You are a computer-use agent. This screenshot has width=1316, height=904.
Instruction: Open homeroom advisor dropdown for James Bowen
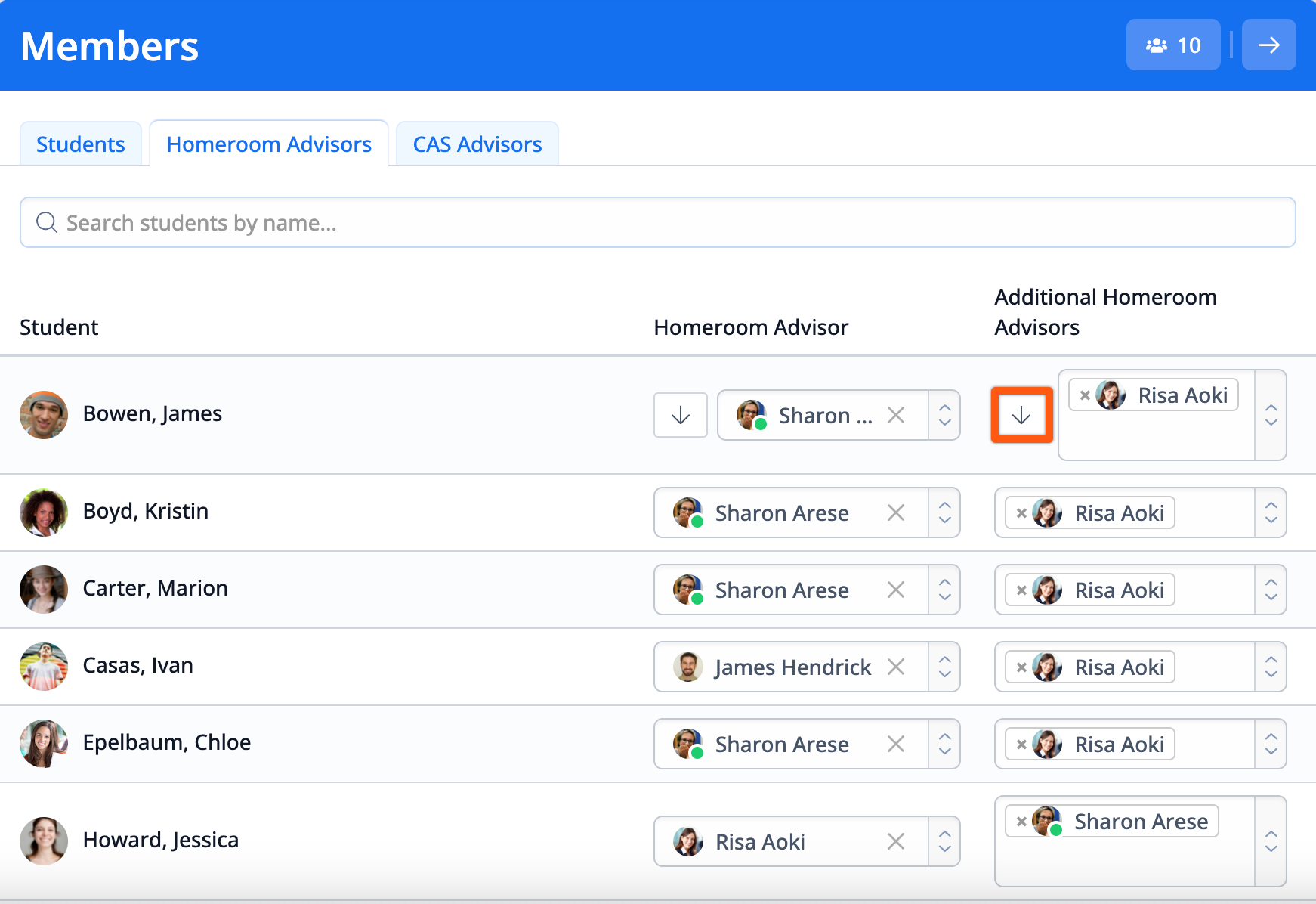pyautogui.click(x=944, y=415)
